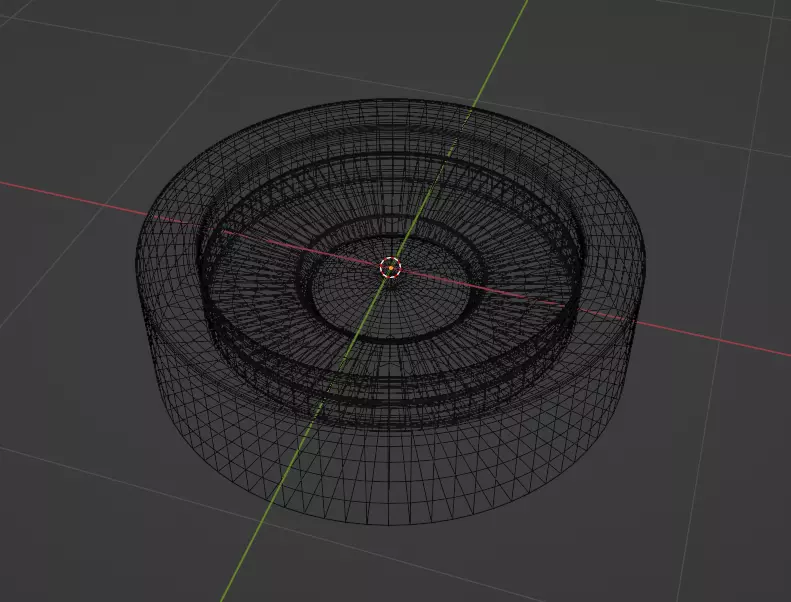Click the 3D cursor at the mesh center

pyautogui.click(x=390, y=267)
